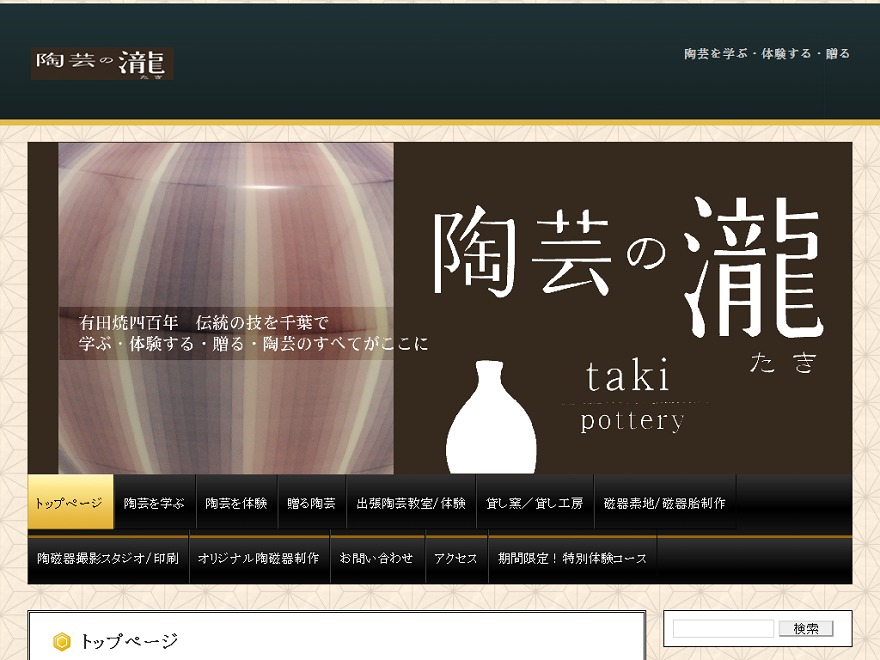Viewport: 880px width, 660px height.
Task: Click the striped ceramic vase photo
Action: [226, 308]
